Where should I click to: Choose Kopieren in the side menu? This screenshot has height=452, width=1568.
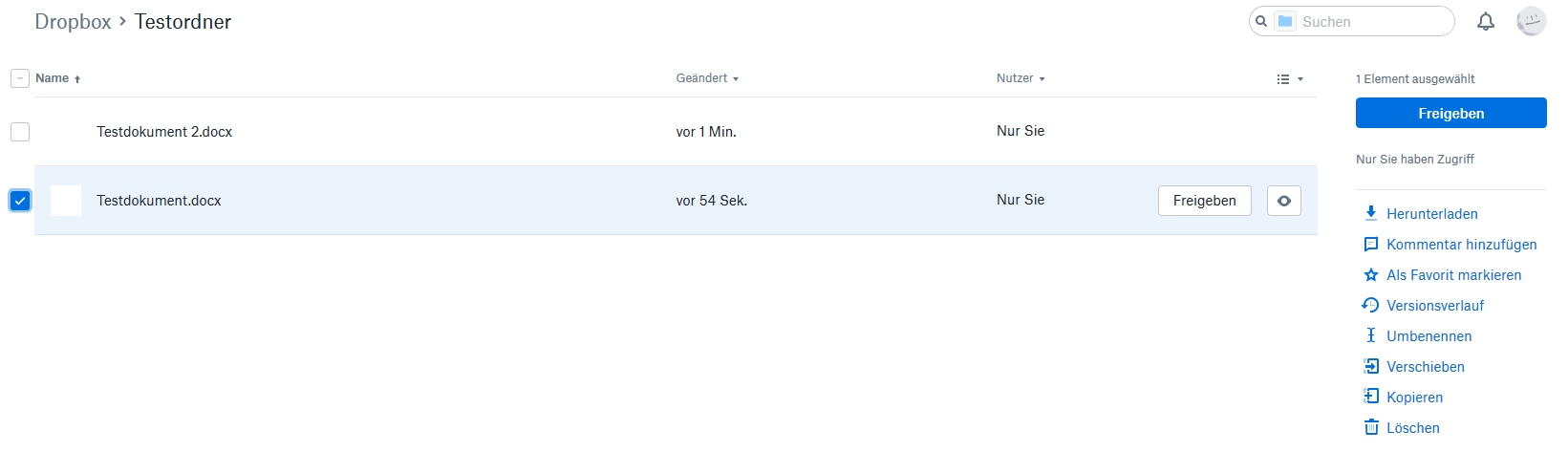click(x=1414, y=398)
